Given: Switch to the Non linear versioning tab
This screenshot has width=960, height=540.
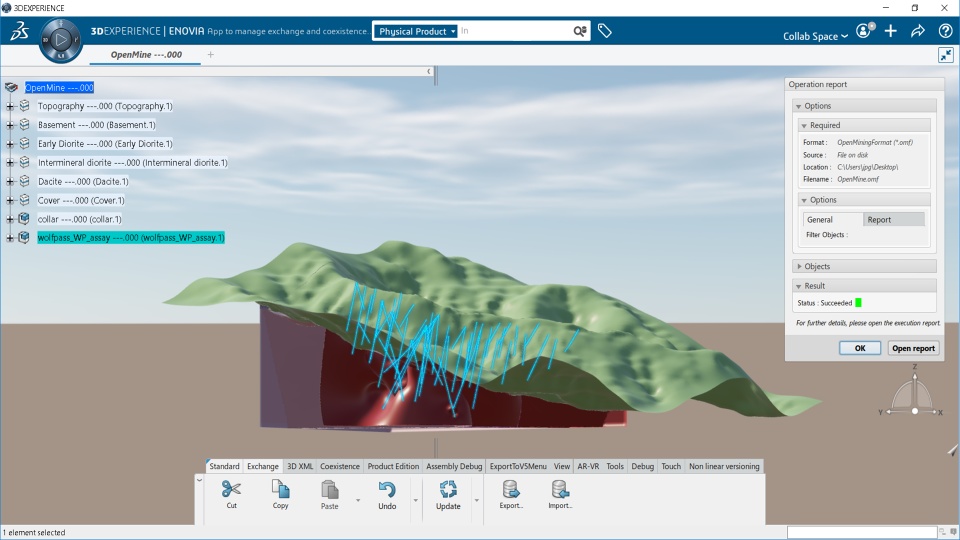Looking at the screenshot, I should tap(724, 467).
